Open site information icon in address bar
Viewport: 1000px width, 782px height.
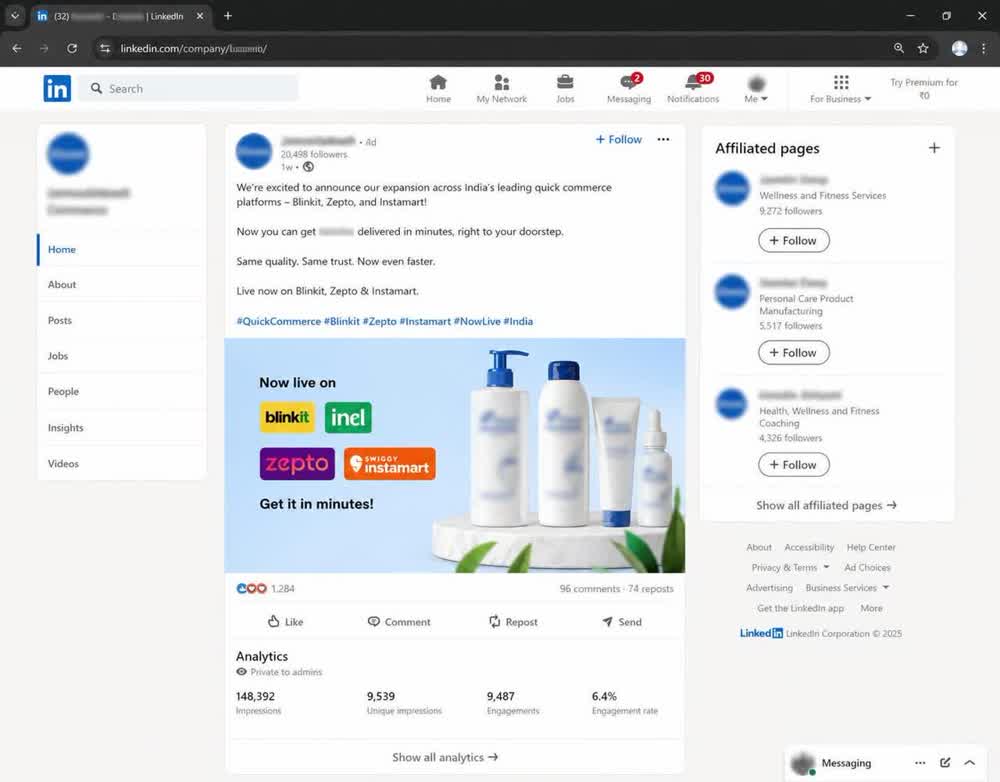coord(105,48)
